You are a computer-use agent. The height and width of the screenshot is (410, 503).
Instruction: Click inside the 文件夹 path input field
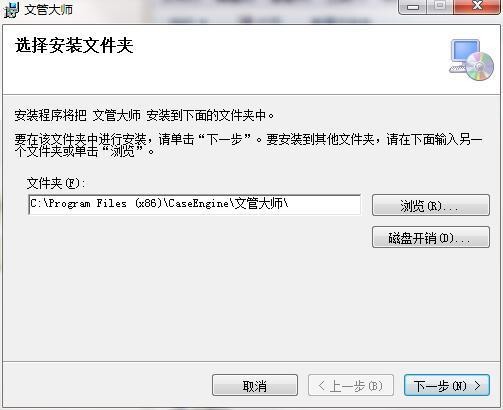tap(195, 204)
